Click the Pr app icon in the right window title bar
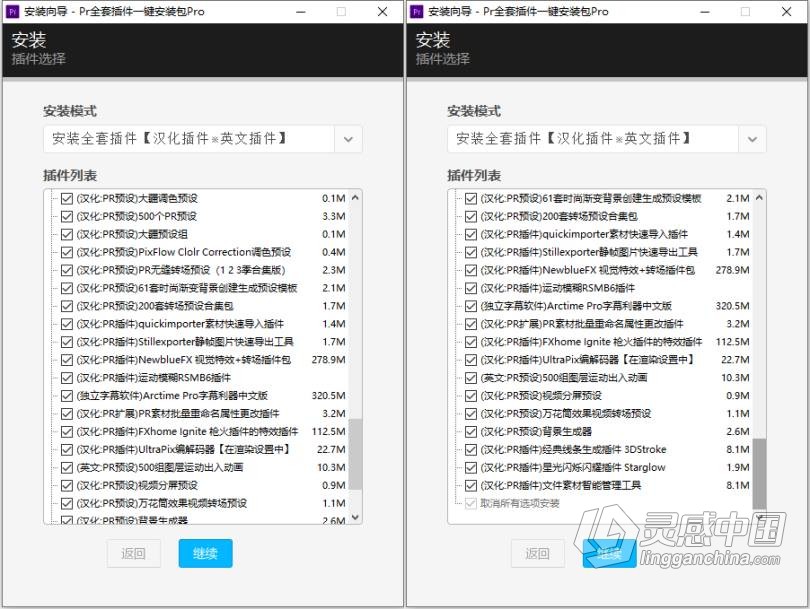The image size is (810, 609). (417, 11)
